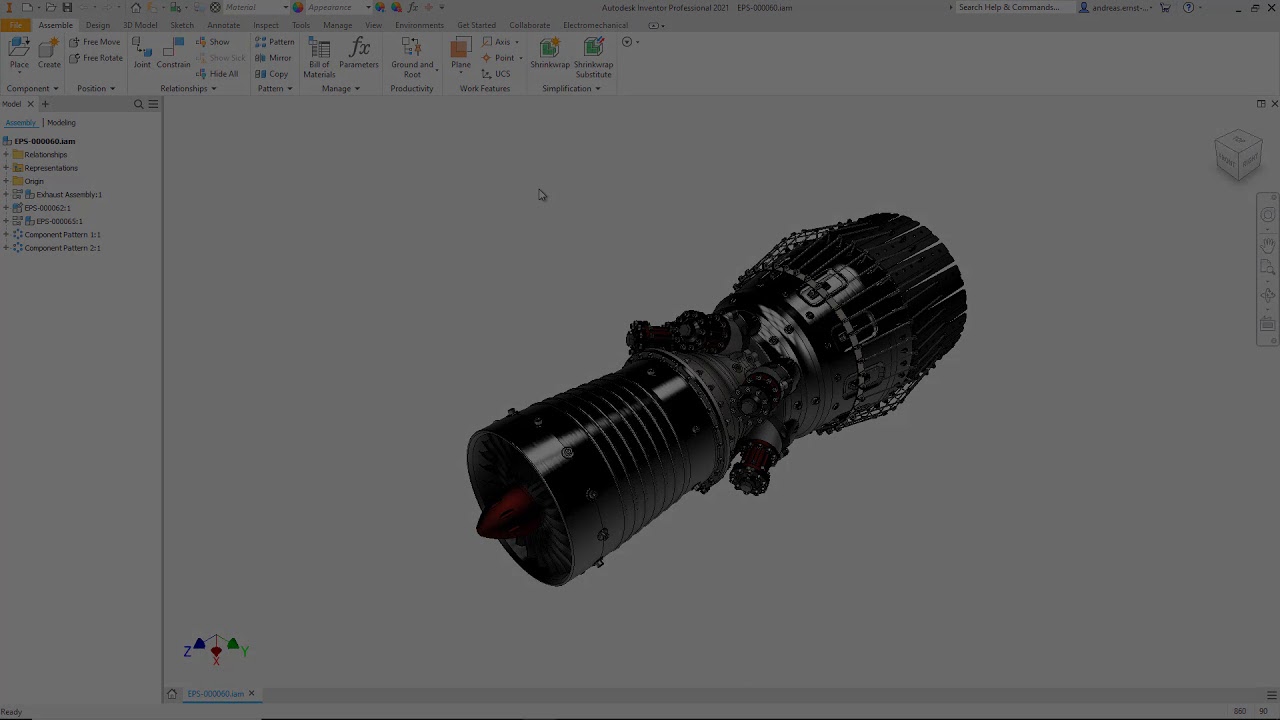Switch to the 3D Model tab
This screenshot has width=1280, height=720.
click(x=140, y=25)
